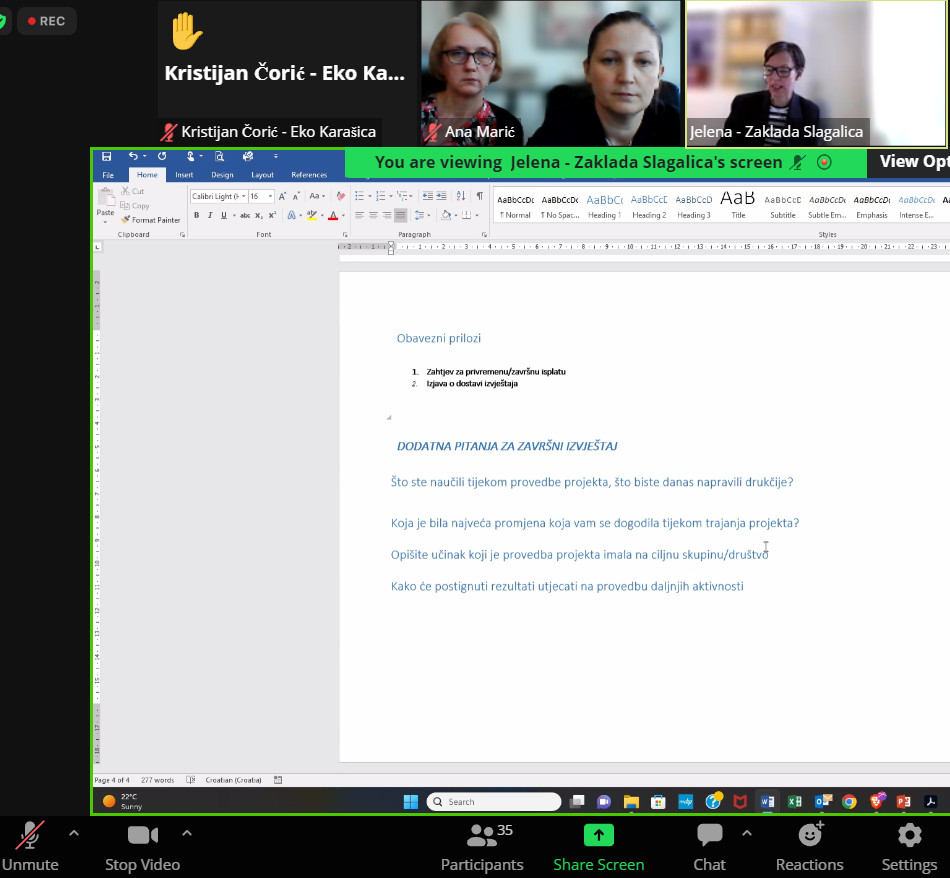The image size is (950, 878).
Task: Apply the Title style from the gallery
Action: [x=738, y=203]
